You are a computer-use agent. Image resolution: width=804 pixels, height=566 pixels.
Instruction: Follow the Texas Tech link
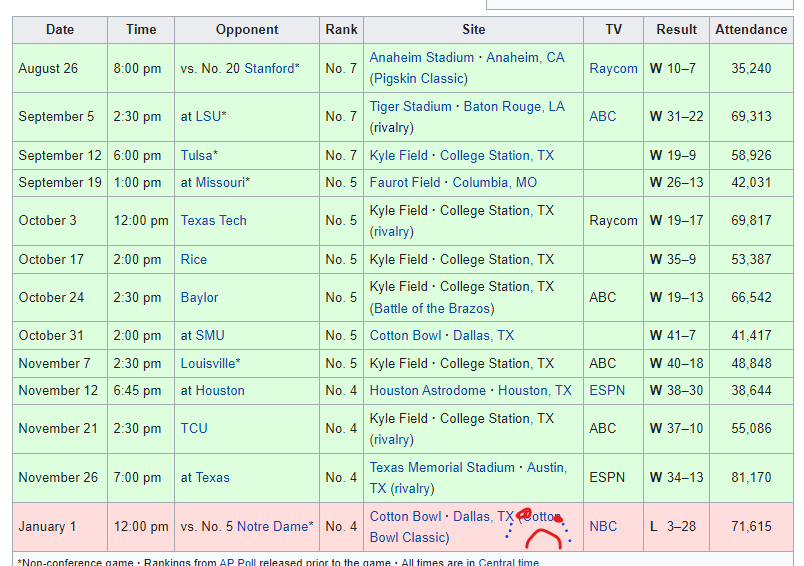[213, 220]
